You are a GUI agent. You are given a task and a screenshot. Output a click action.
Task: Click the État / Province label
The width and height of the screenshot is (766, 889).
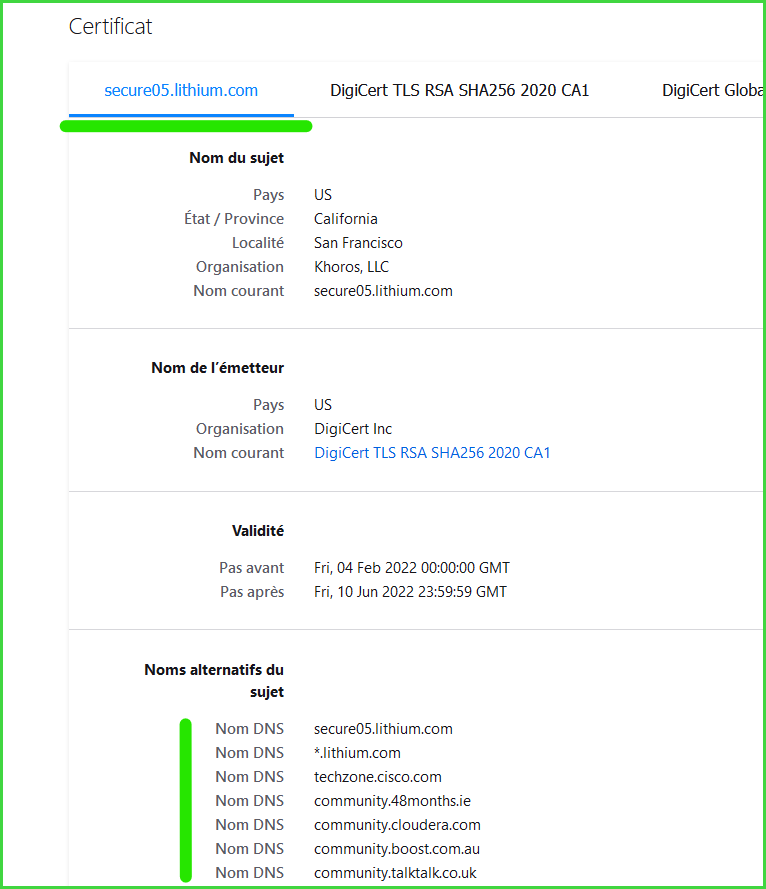tap(234, 218)
